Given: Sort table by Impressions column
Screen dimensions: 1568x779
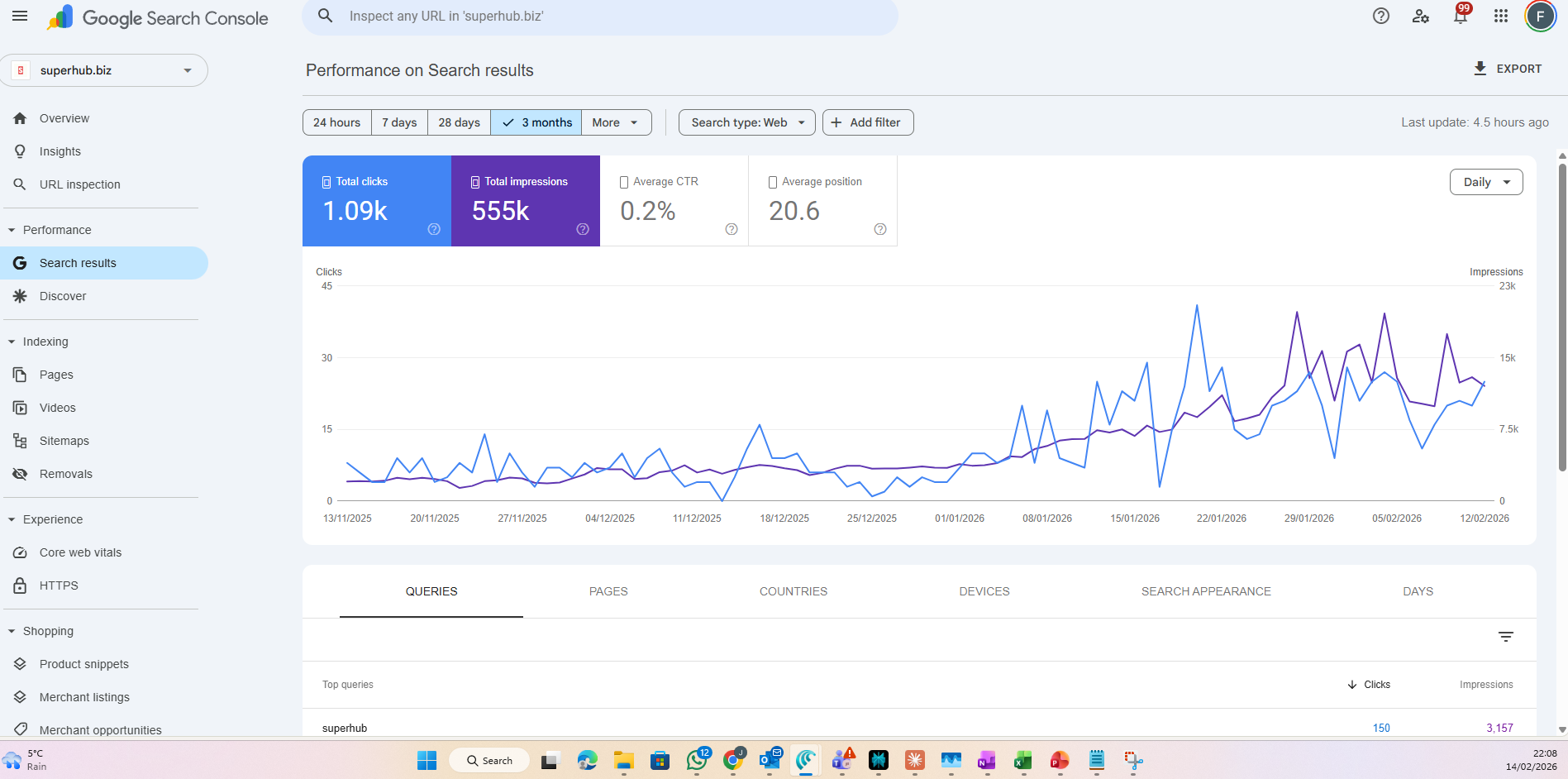Looking at the screenshot, I should point(1486,685).
